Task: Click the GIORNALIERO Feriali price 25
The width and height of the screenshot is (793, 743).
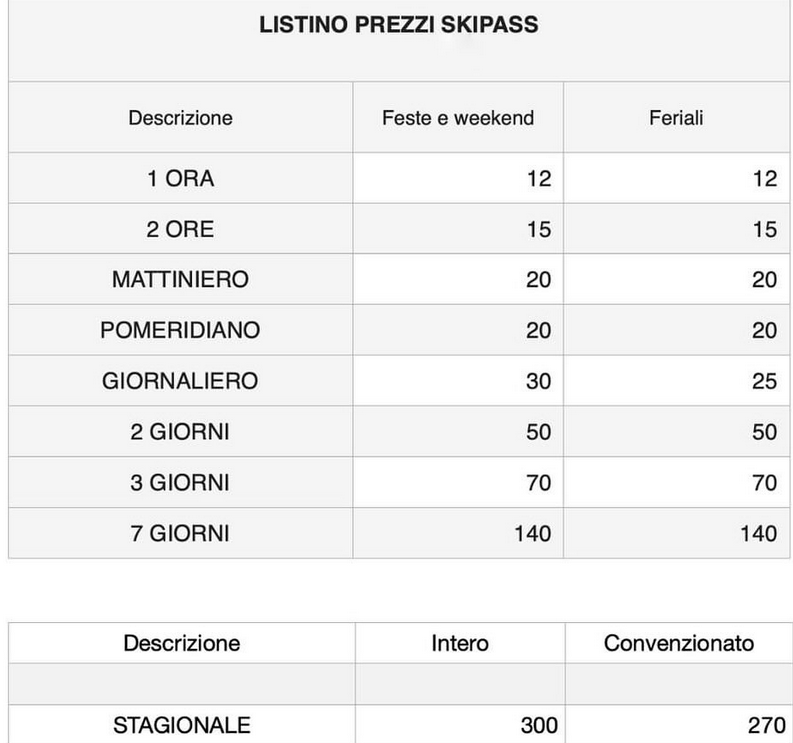Action: coord(764,381)
